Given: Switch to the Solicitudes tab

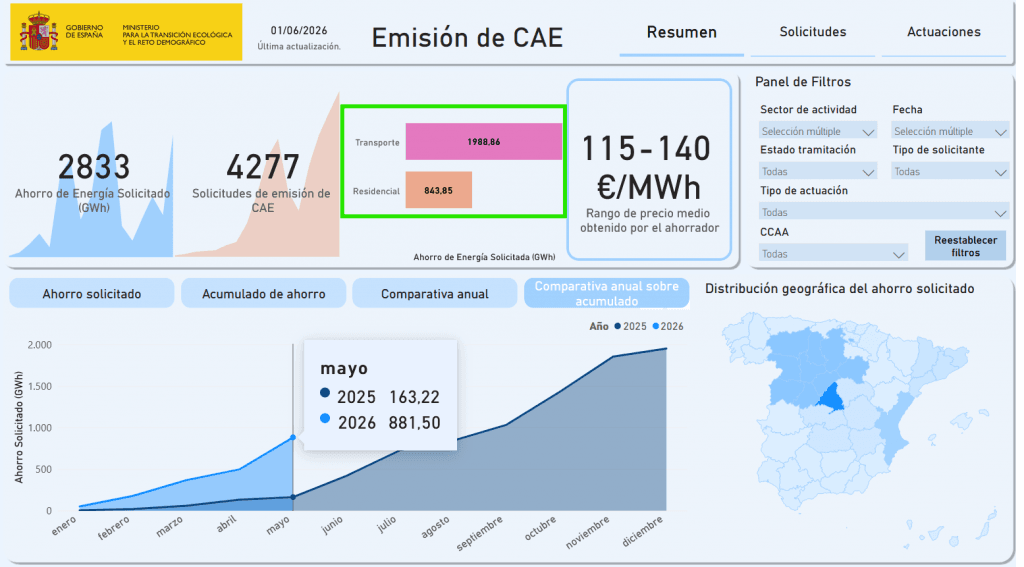Looking at the screenshot, I should coord(812,32).
